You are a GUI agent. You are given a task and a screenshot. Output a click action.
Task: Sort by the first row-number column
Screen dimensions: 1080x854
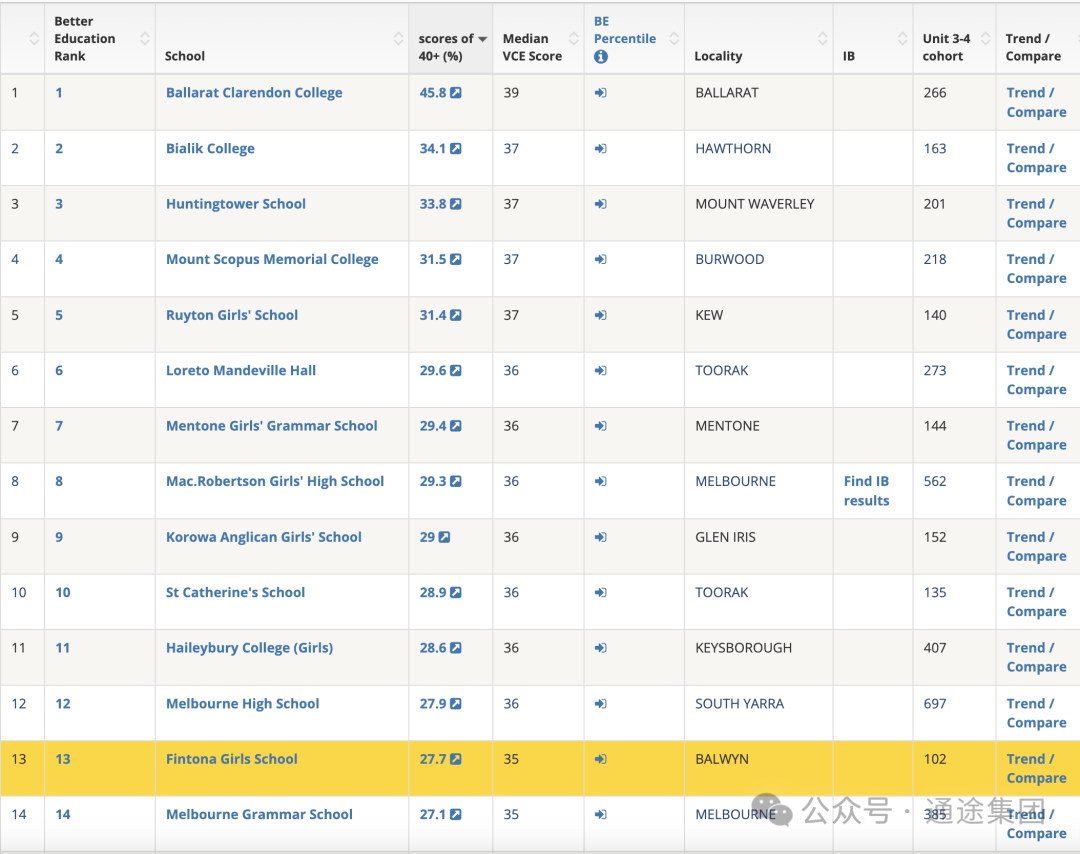(34, 39)
